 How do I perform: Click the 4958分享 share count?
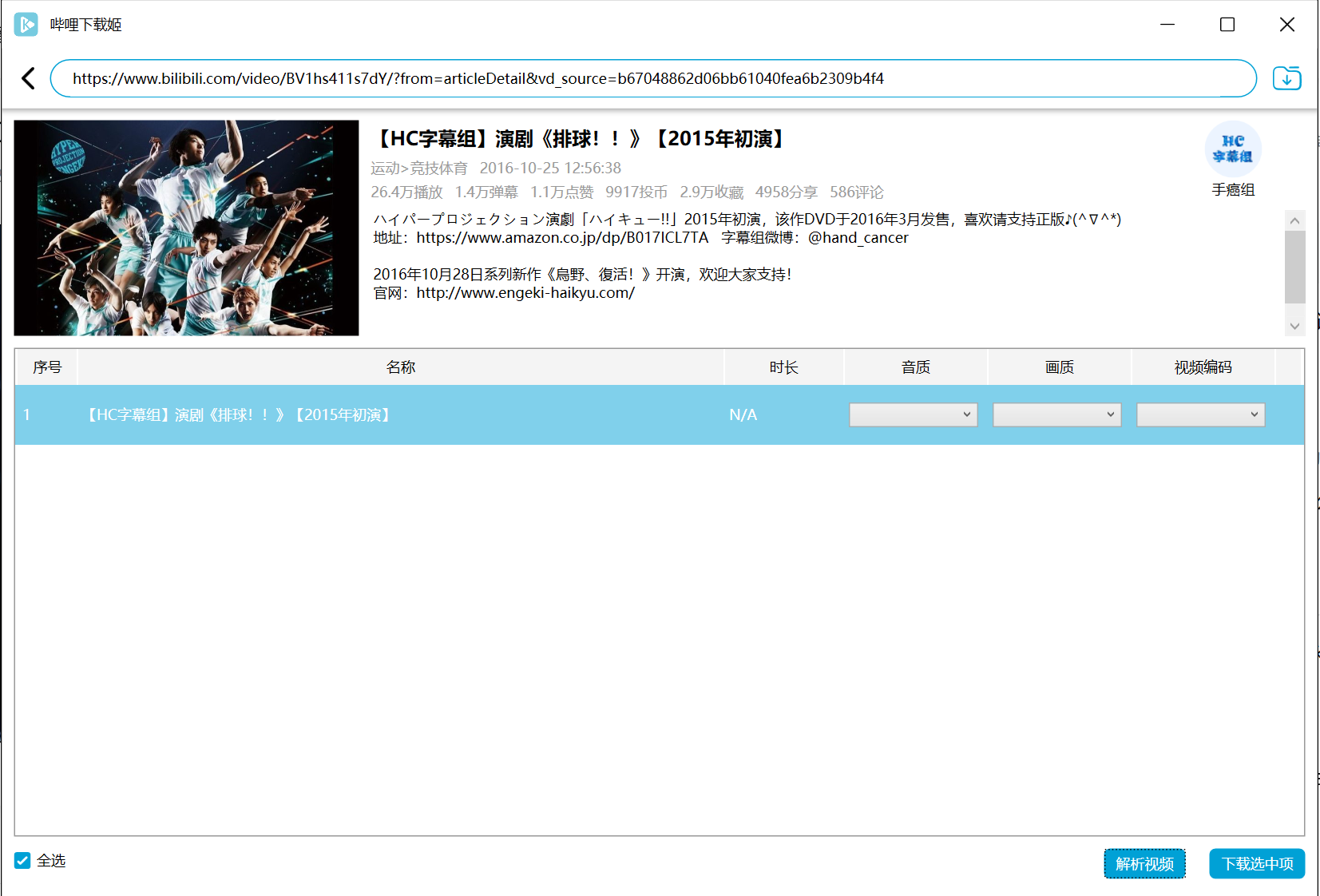coord(787,192)
